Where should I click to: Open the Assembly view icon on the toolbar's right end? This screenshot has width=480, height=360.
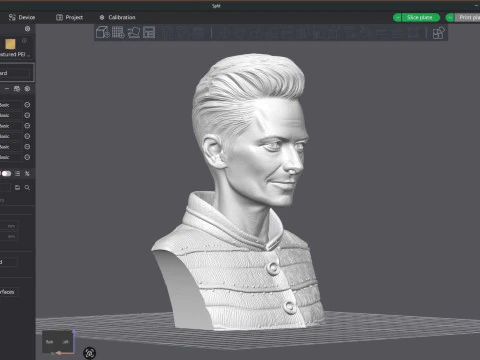438,33
